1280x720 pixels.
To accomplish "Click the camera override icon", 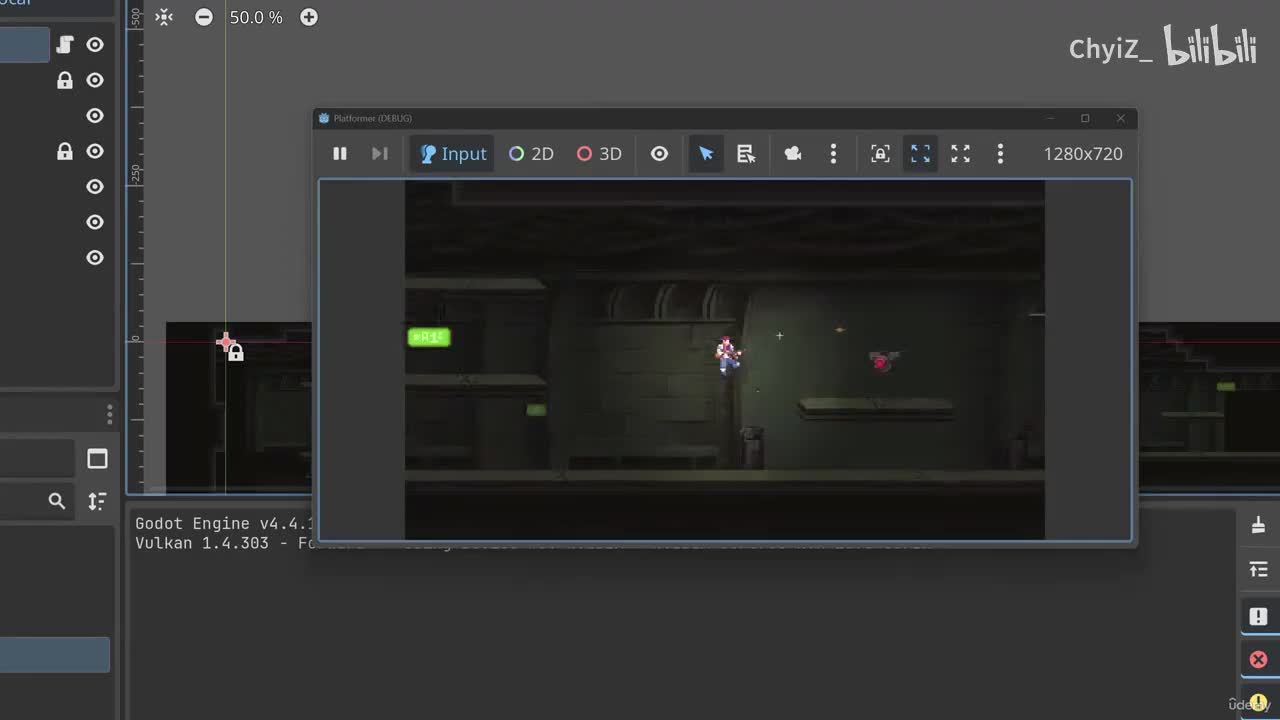I will [x=793, y=154].
